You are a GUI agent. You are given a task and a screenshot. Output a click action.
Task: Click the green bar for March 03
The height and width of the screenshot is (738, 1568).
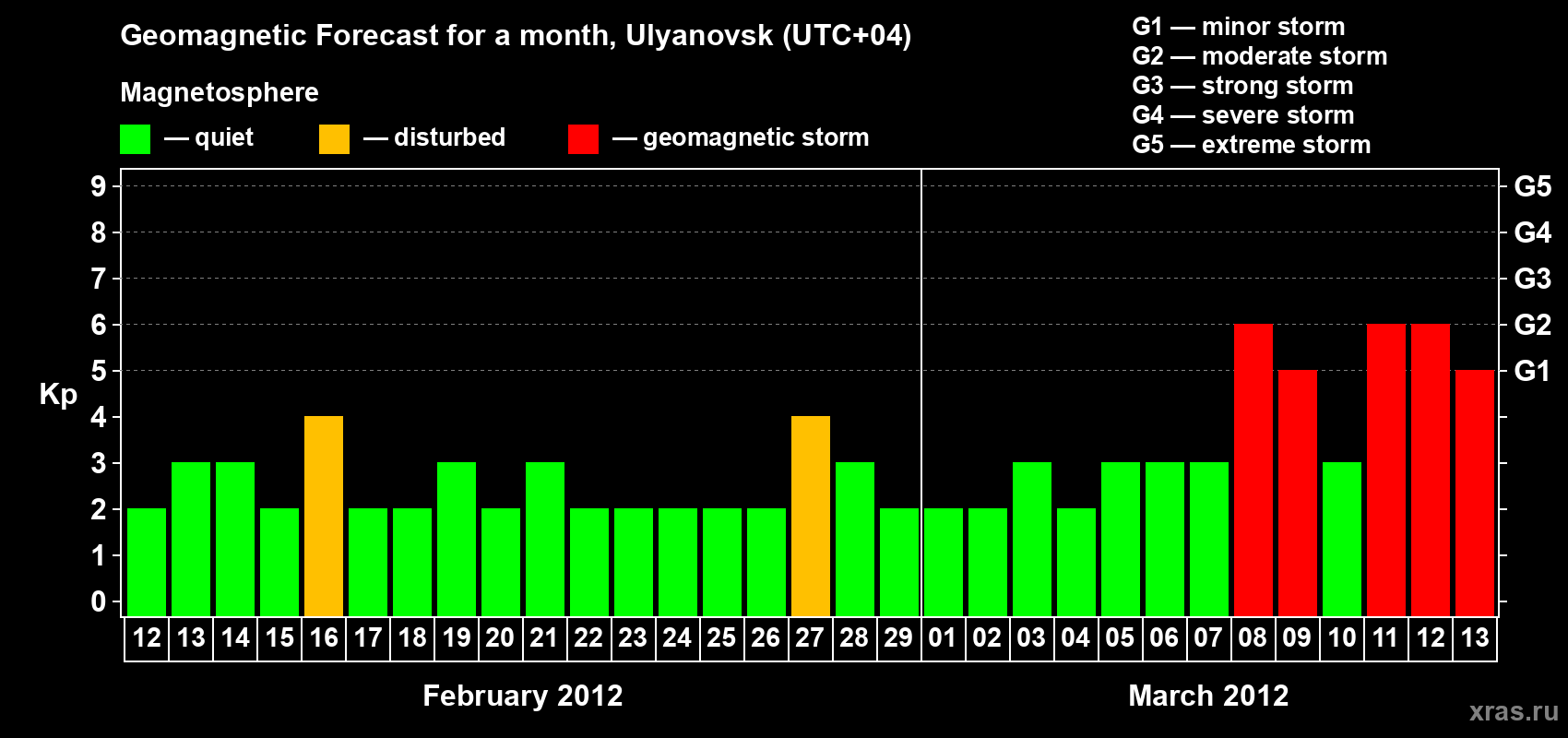[x=1032, y=540]
